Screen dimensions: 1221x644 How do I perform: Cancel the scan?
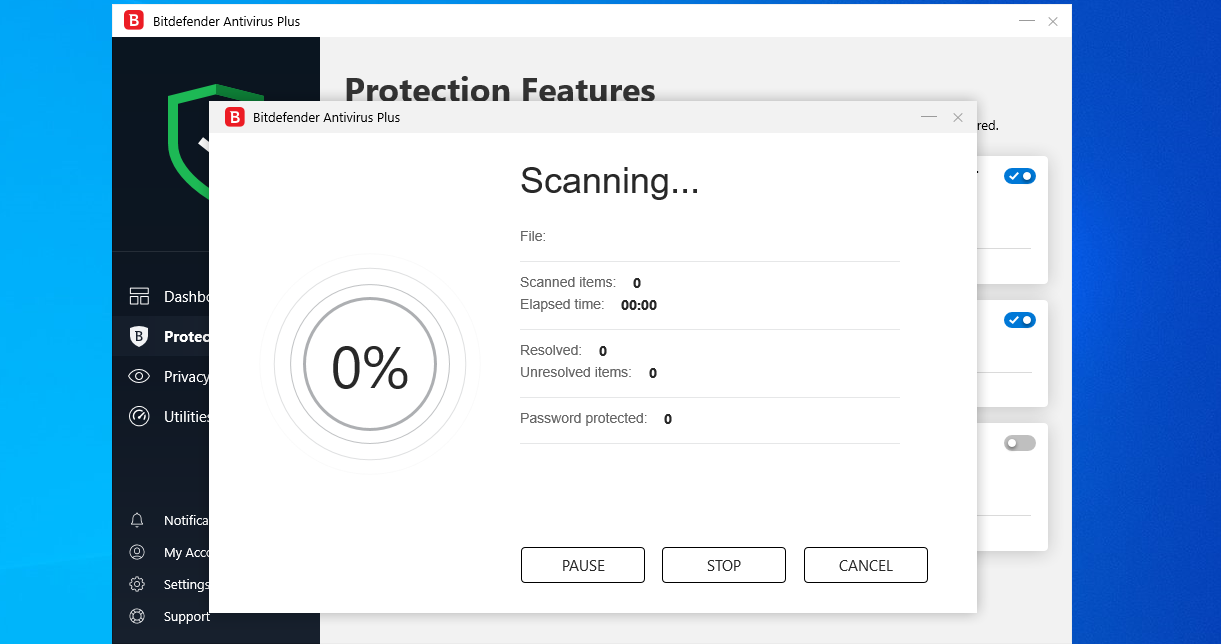point(866,565)
